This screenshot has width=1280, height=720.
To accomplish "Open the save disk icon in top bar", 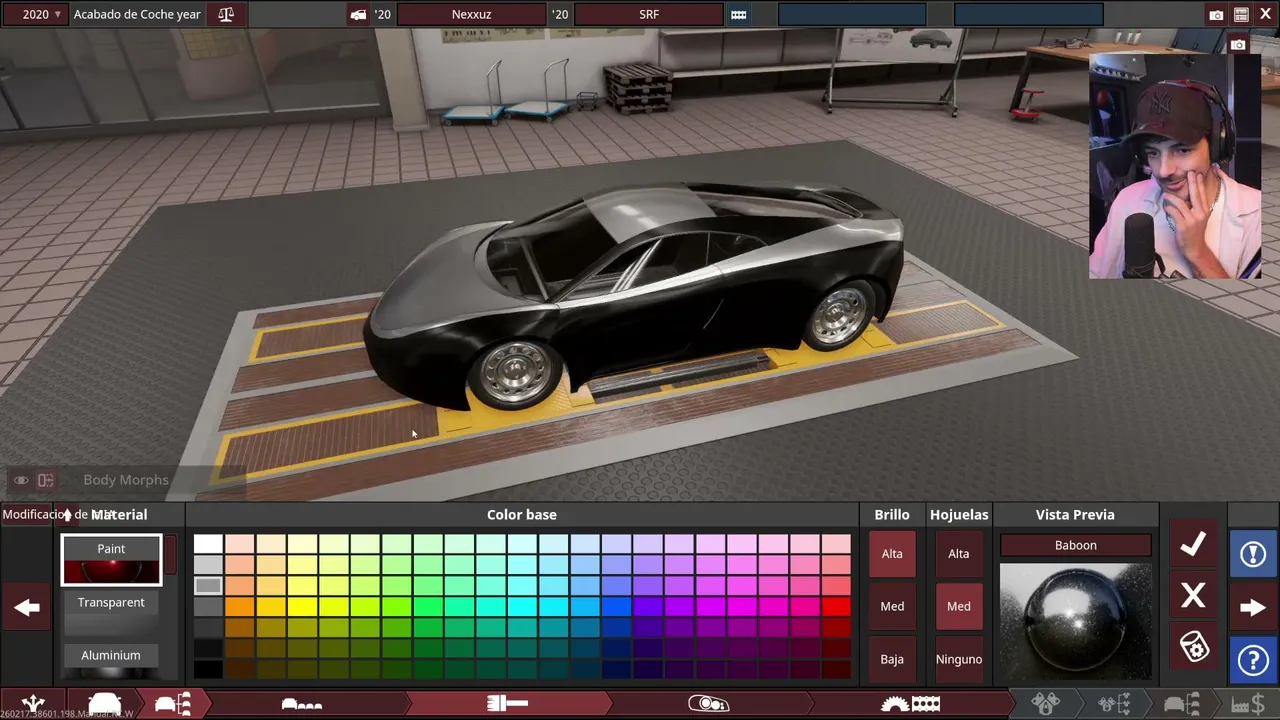I will click(1241, 15).
